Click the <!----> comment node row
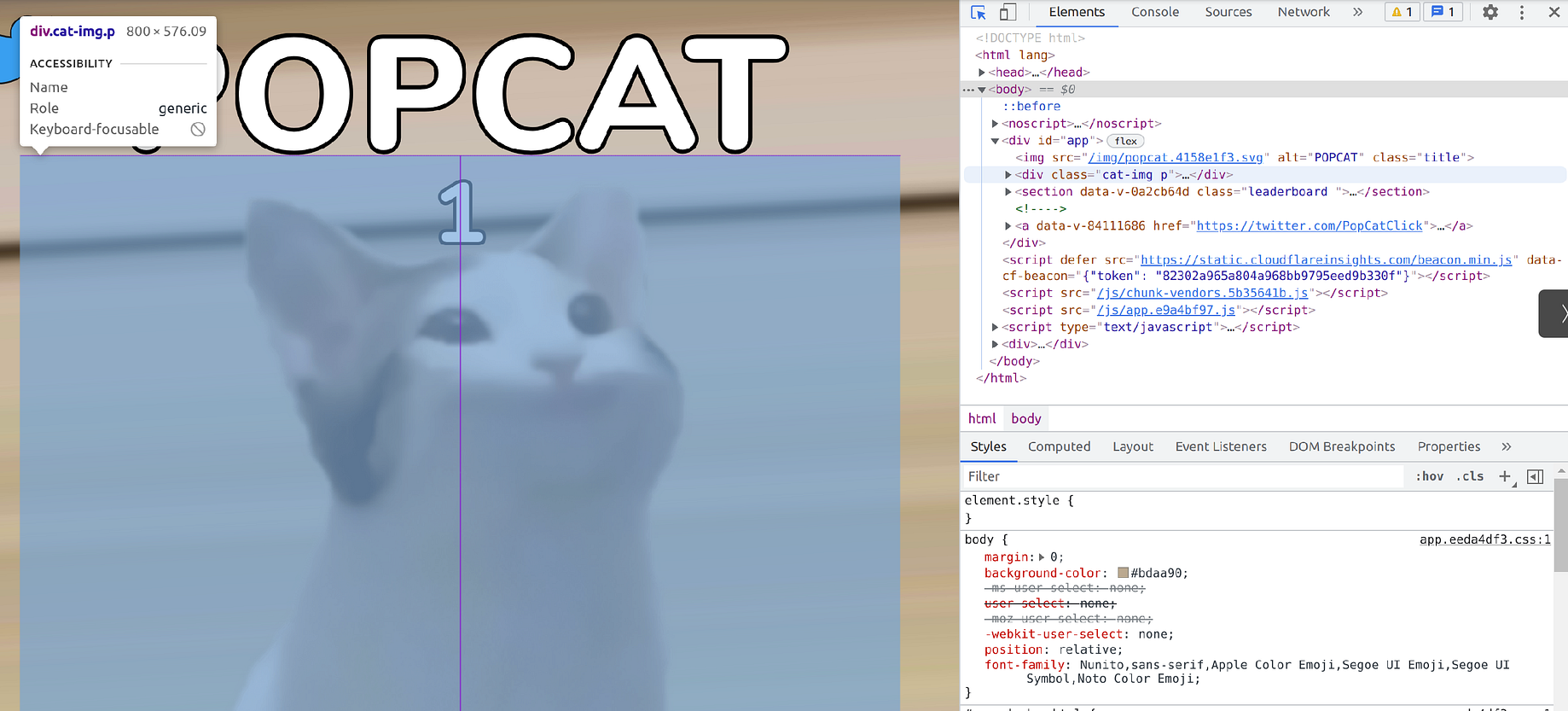 click(1040, 208)
